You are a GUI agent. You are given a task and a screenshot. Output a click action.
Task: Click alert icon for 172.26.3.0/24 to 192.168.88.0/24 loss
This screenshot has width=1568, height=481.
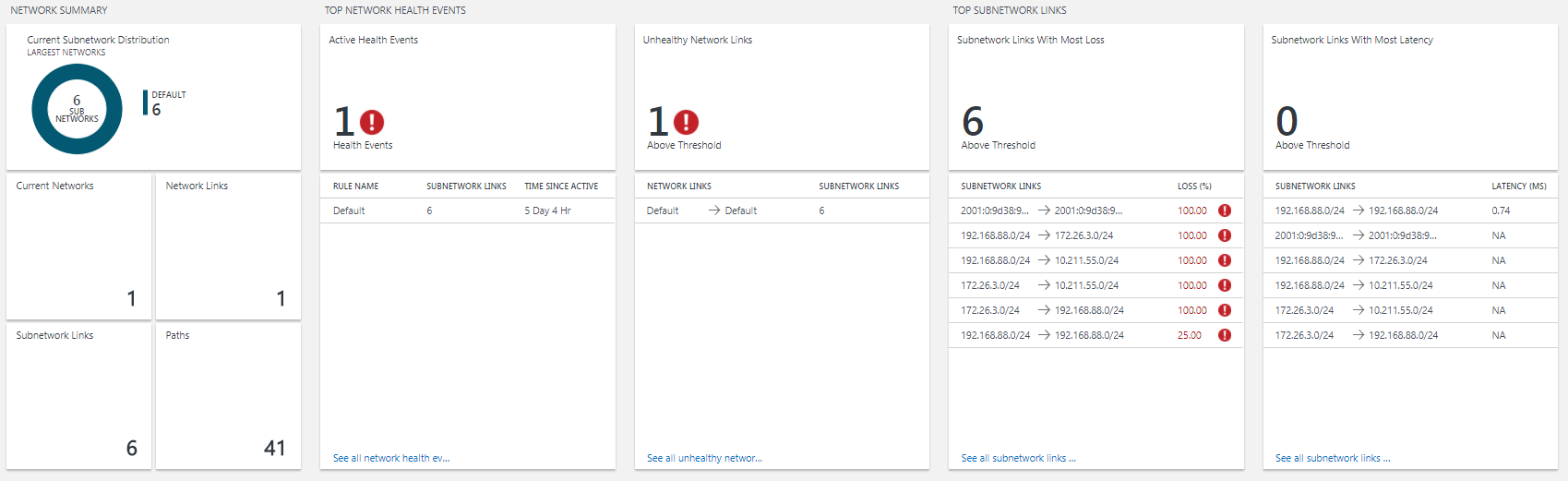click(1225, 310)
